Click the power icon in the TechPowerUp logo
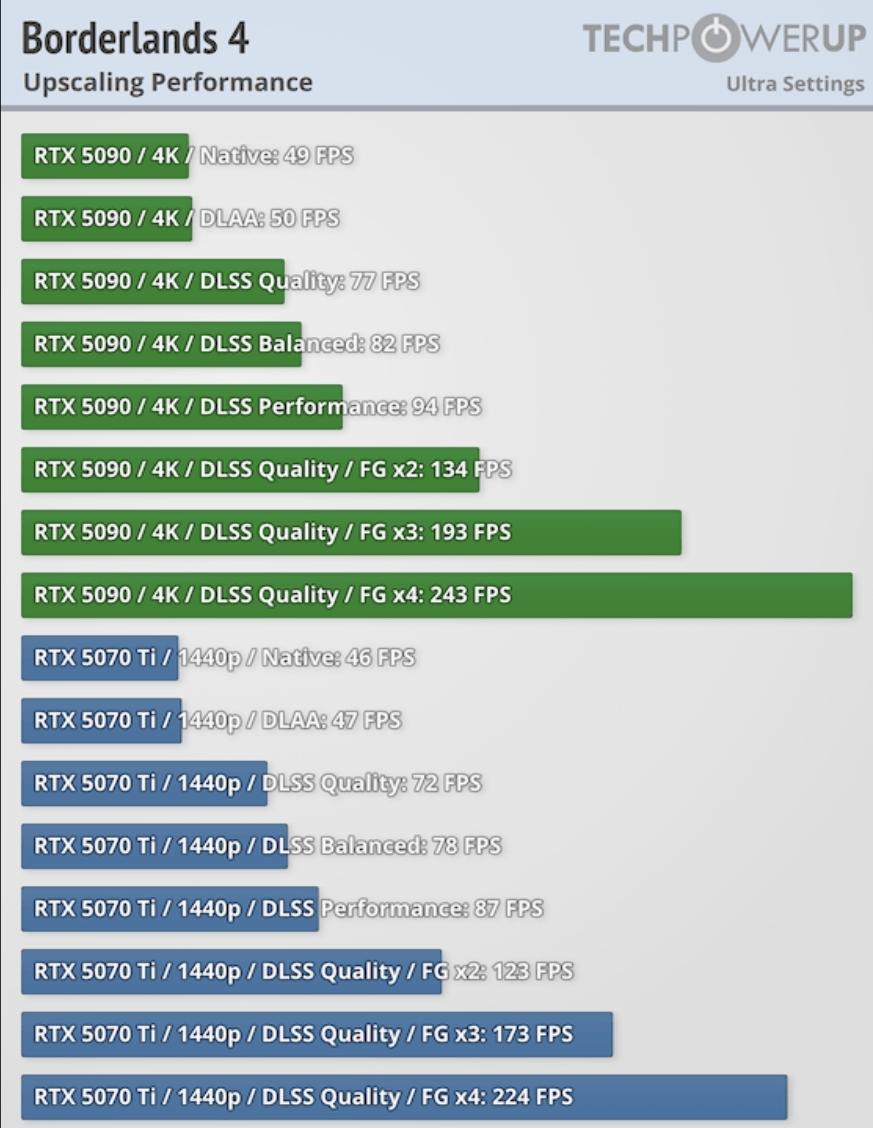The image size is (873, 1128). point(715,39)
